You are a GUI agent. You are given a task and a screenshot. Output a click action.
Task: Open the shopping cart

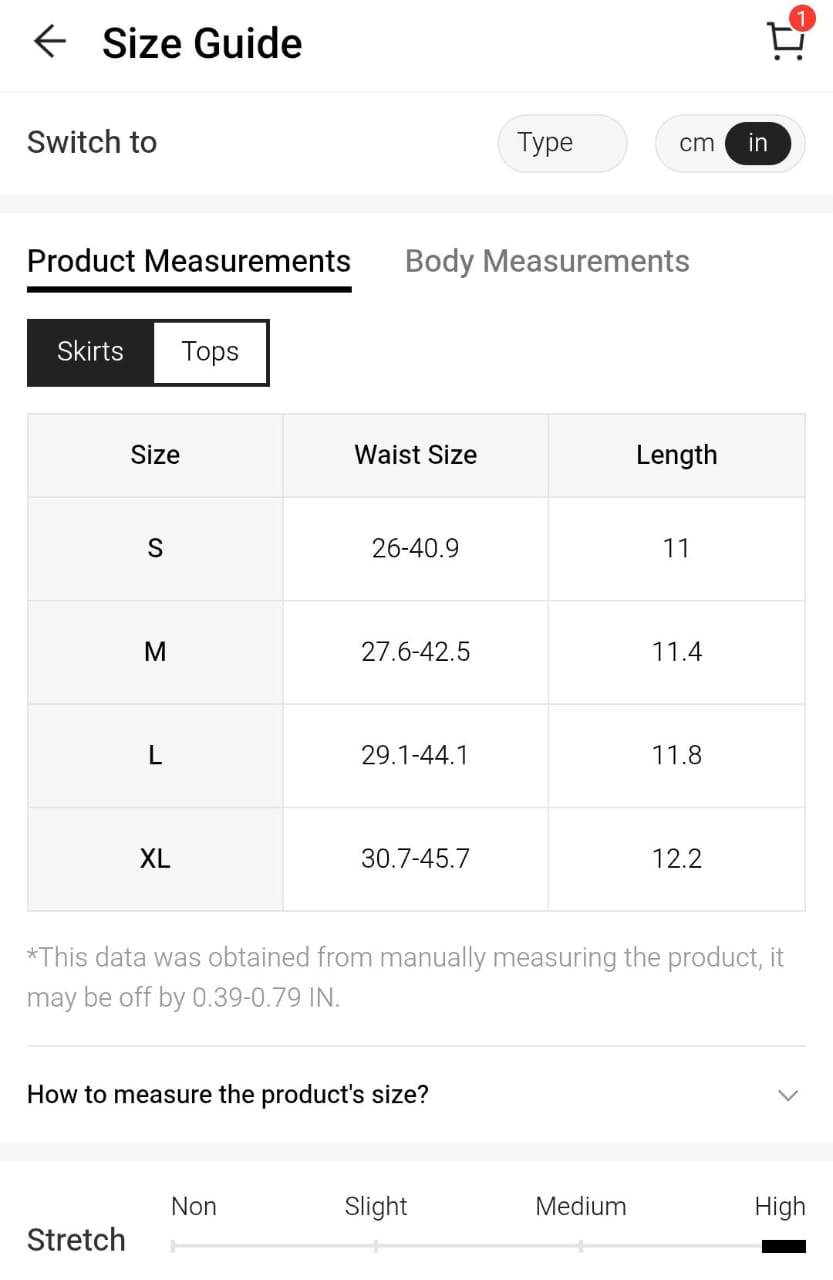click(785, 42)
